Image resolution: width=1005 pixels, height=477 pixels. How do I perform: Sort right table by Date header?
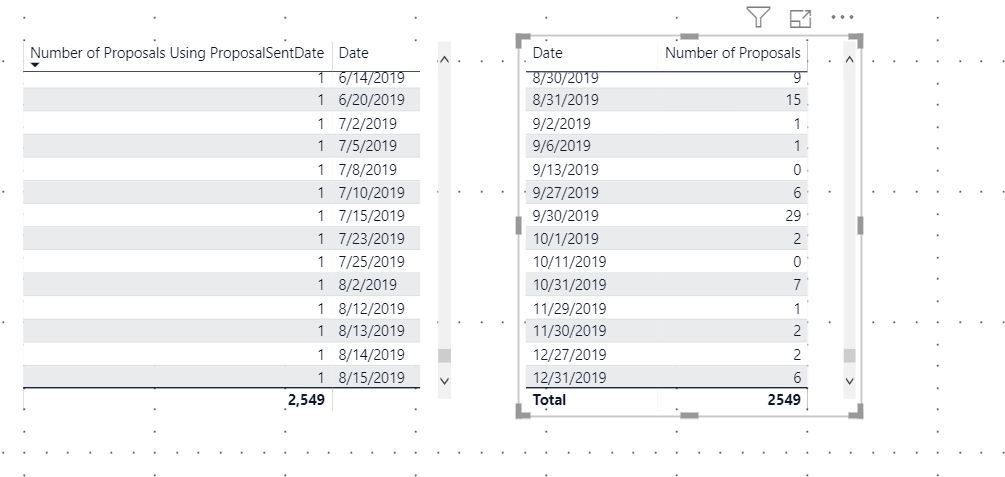coord(547,53)
